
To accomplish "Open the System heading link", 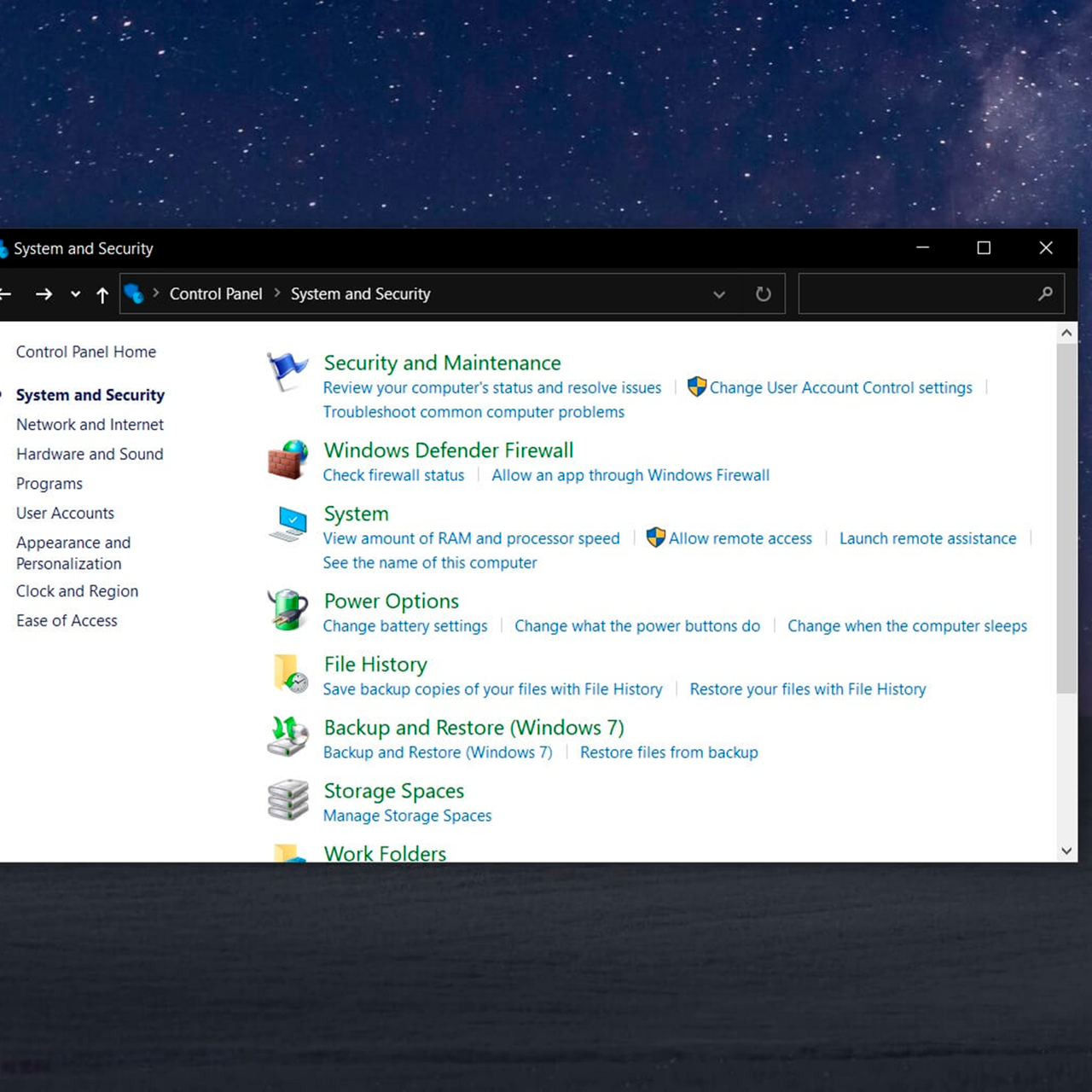I will (356, 514).
